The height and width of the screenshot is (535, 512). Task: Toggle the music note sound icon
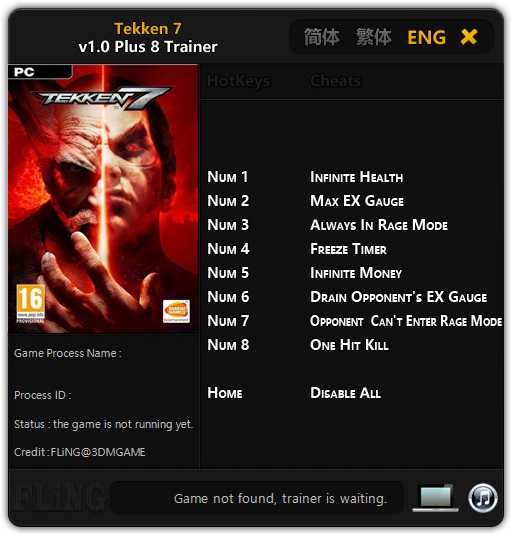point(482,498)
